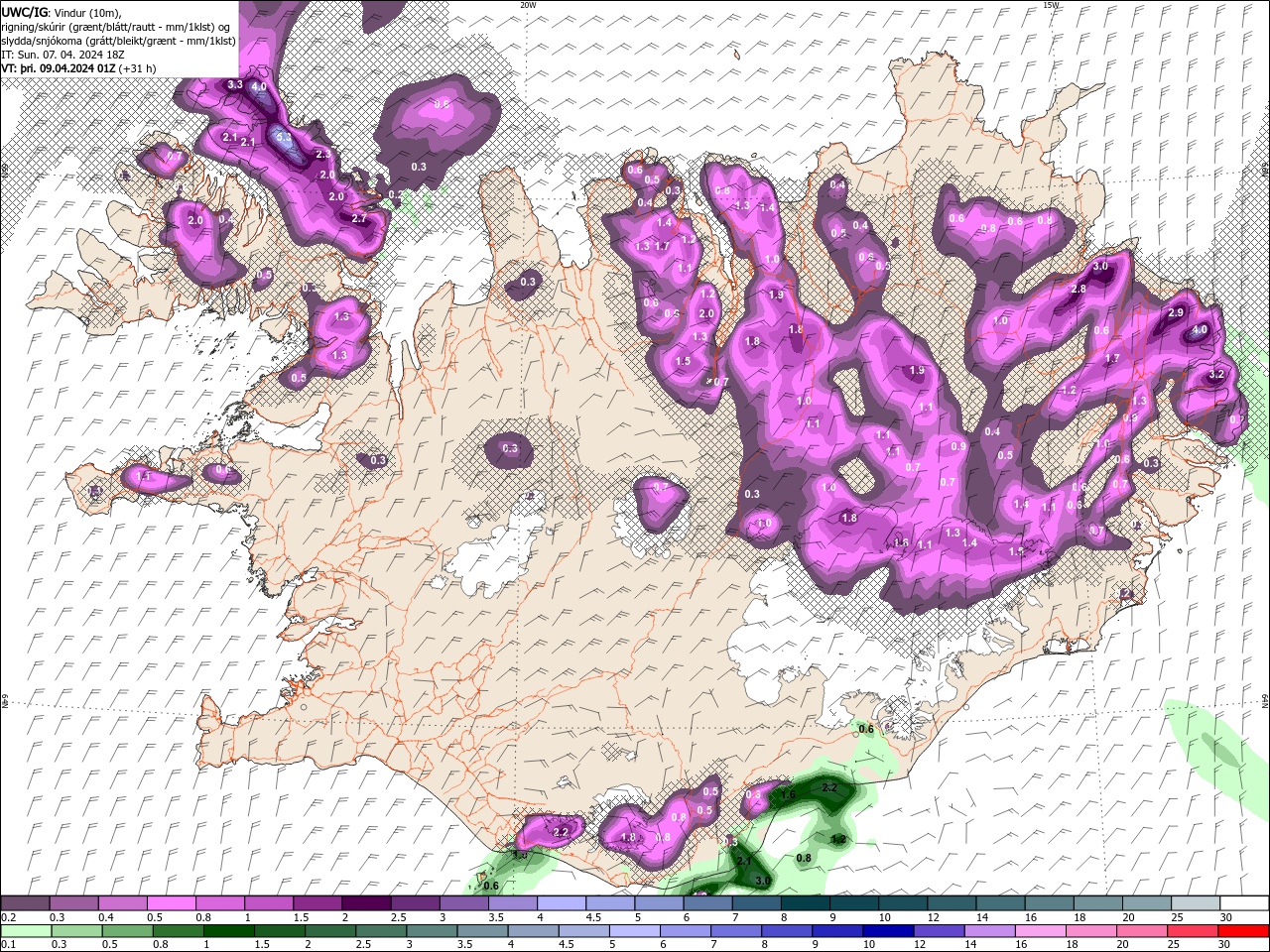Click the VT: þri. 09.04.2024 01Z line
Screen dimensions: 1270x952
(x=59, y=68)
